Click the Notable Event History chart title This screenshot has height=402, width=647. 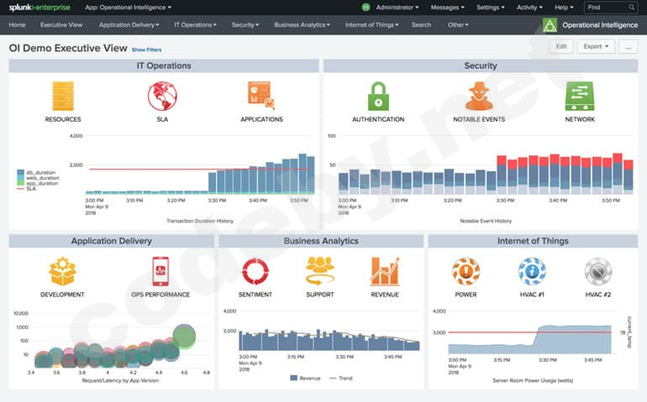point(486,221)
